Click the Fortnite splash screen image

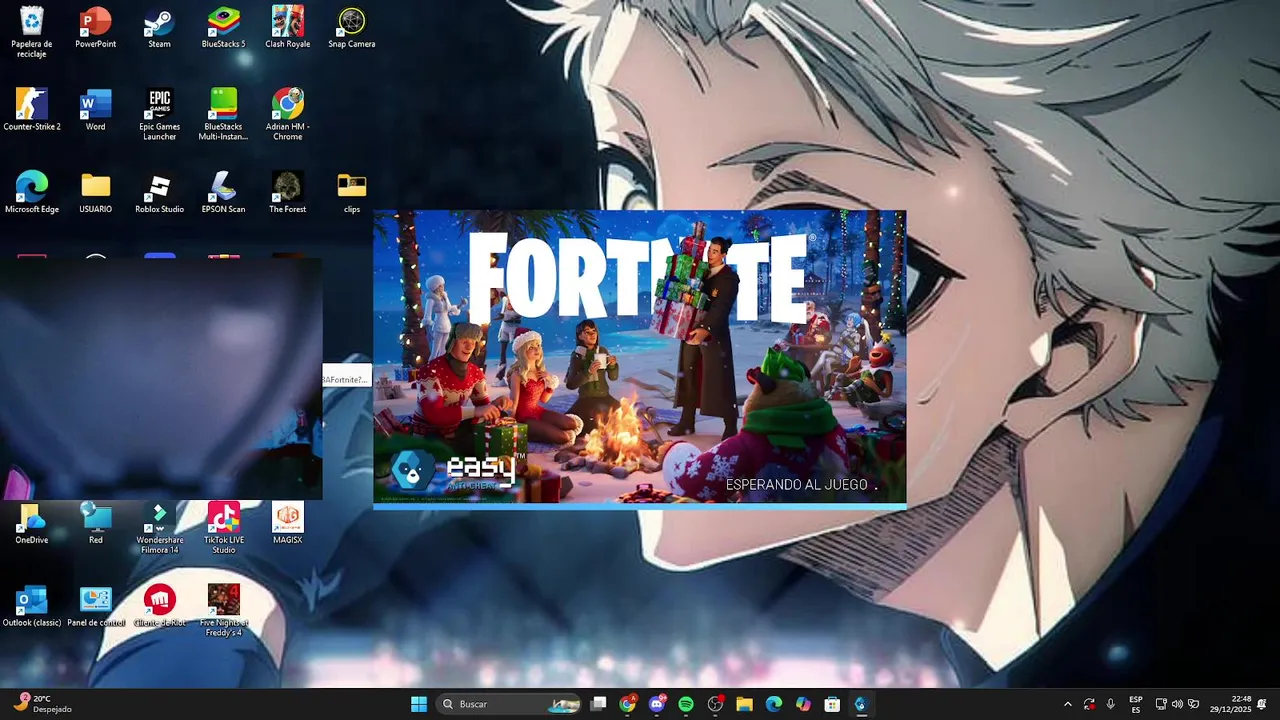[640, 357]
